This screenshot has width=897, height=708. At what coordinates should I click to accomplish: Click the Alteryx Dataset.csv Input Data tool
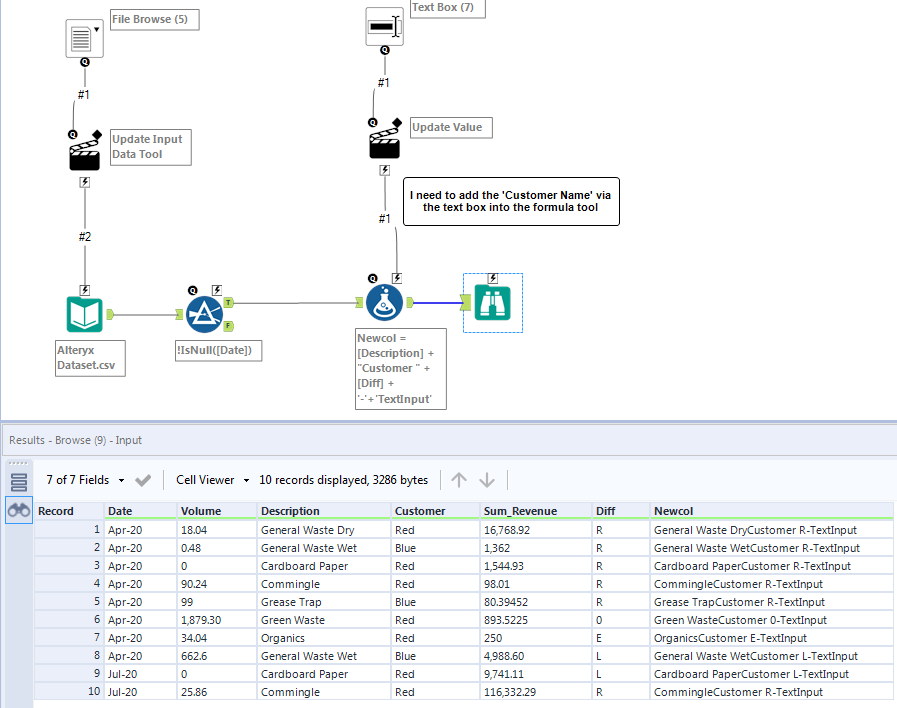click(85, 313)
